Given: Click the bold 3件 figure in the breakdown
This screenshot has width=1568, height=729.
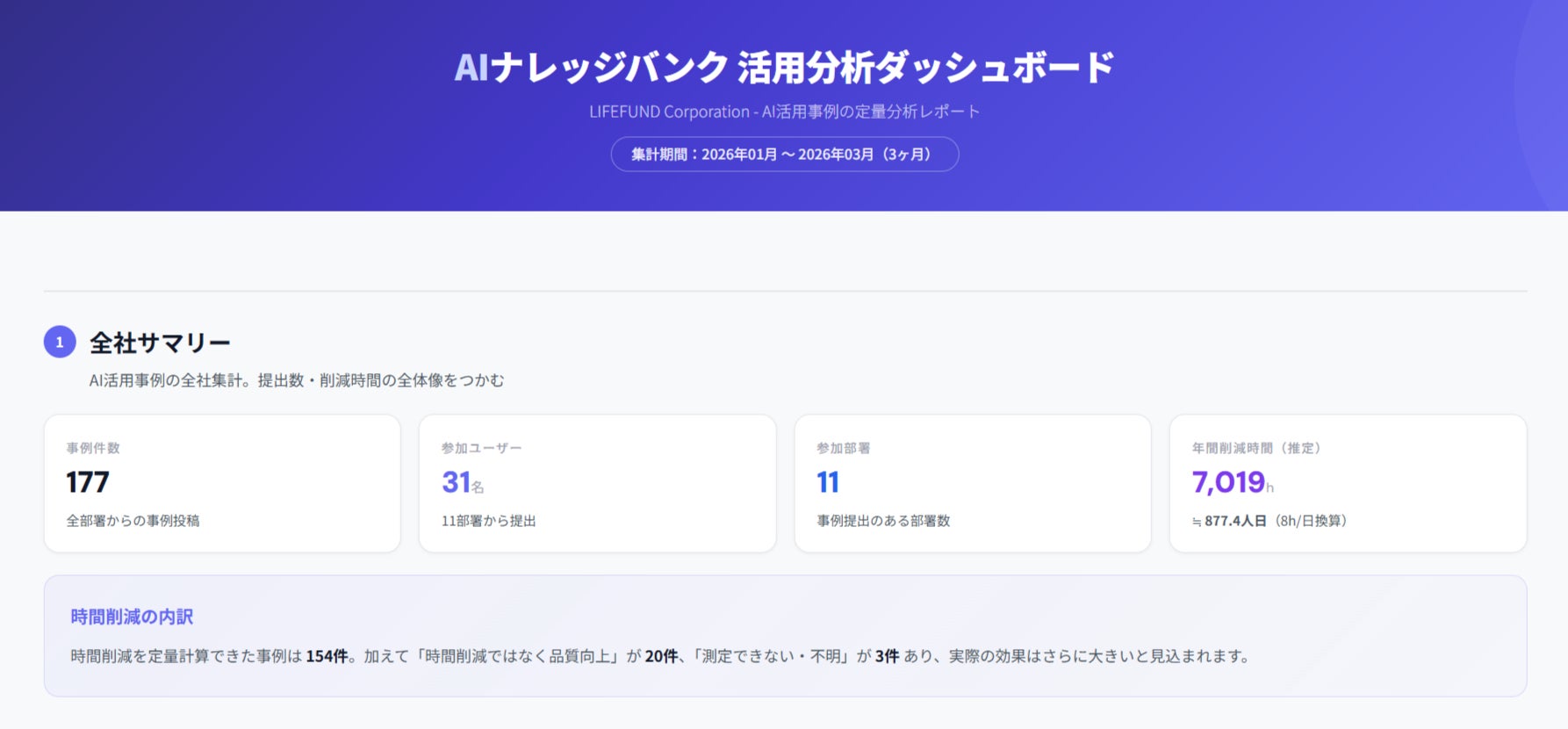Looking at the screenshot, I should 887,656.
